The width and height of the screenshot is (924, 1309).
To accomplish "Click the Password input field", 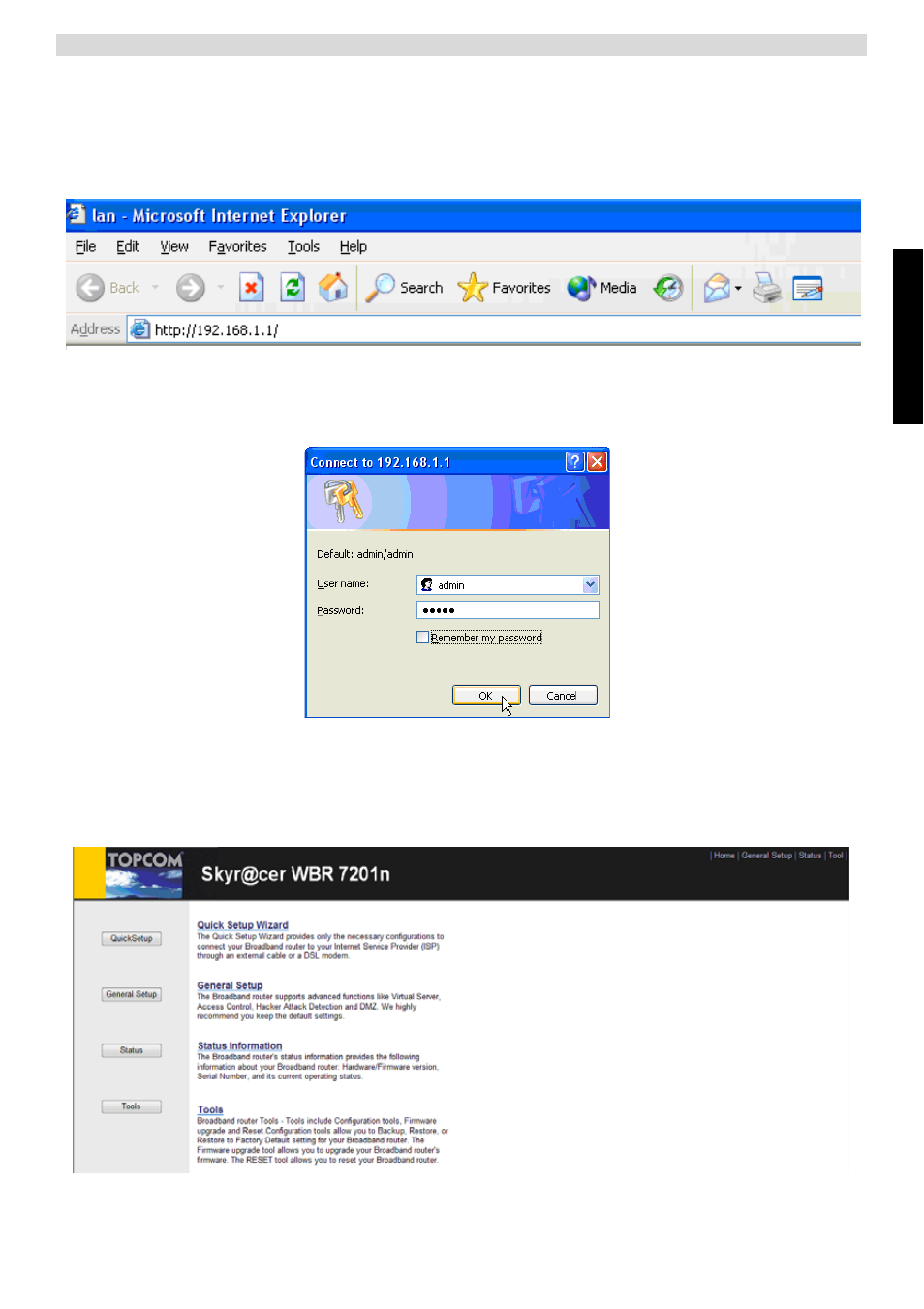I will pyautogui.click(x=508, y=610).
